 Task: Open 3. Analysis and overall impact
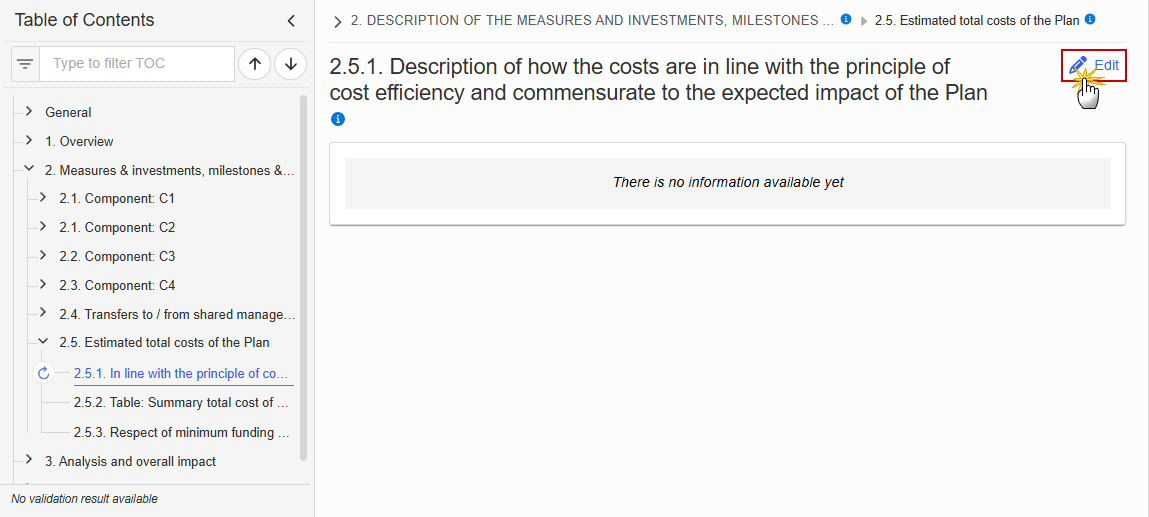point(130,461)
